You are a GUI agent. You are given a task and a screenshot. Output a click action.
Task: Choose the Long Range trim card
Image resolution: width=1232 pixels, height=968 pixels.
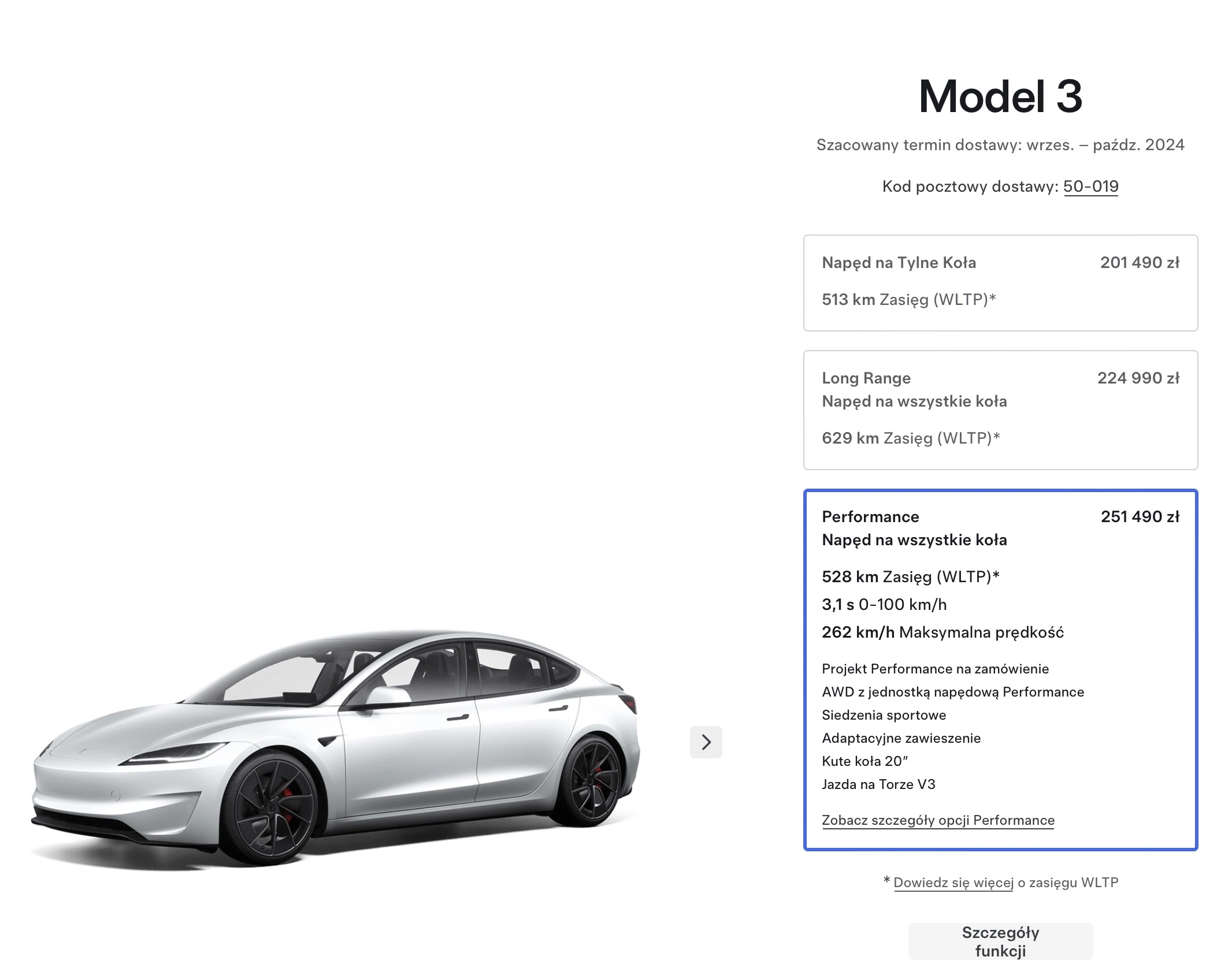click(x=1000, y=410)
